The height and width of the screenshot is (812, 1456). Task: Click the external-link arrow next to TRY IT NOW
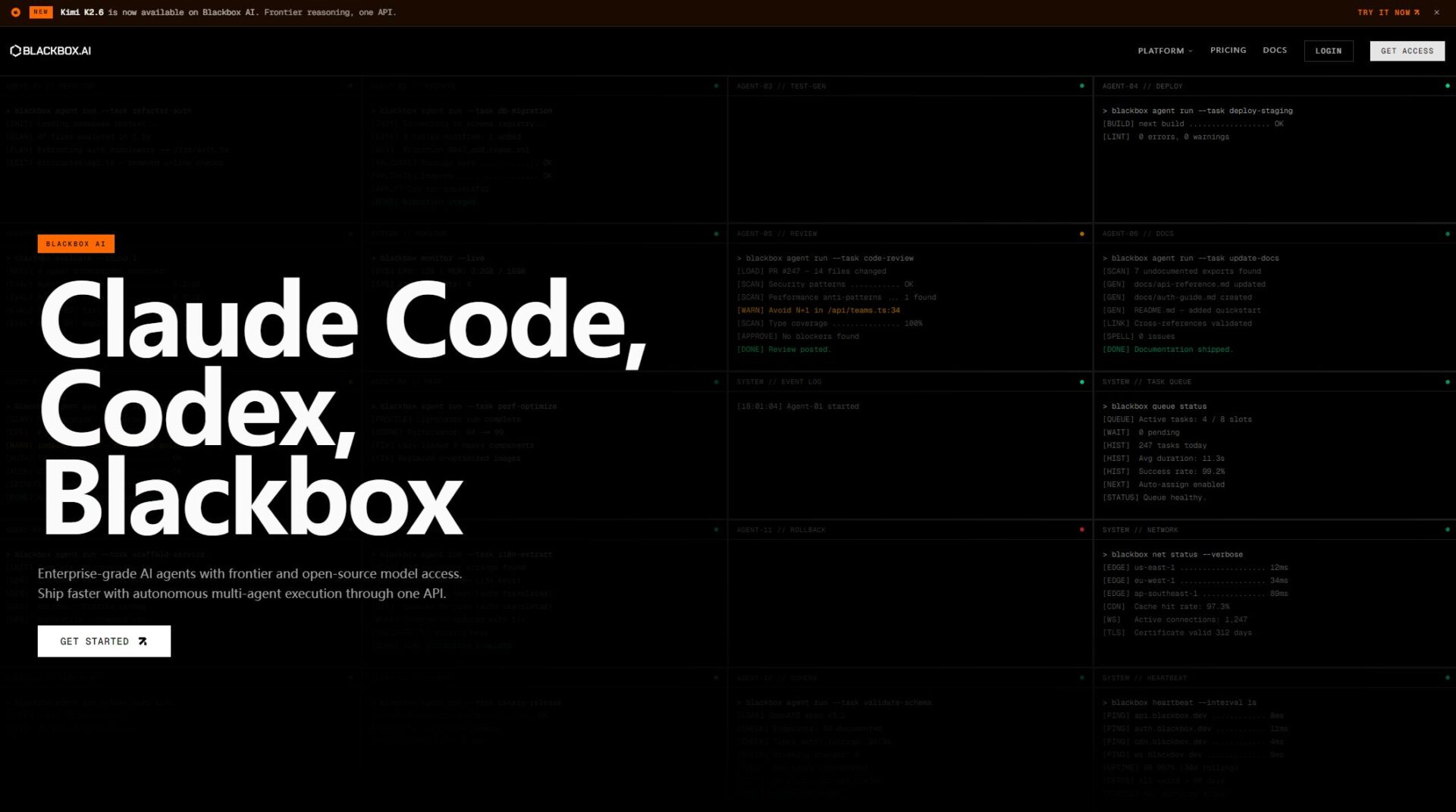pos(1417,12)
